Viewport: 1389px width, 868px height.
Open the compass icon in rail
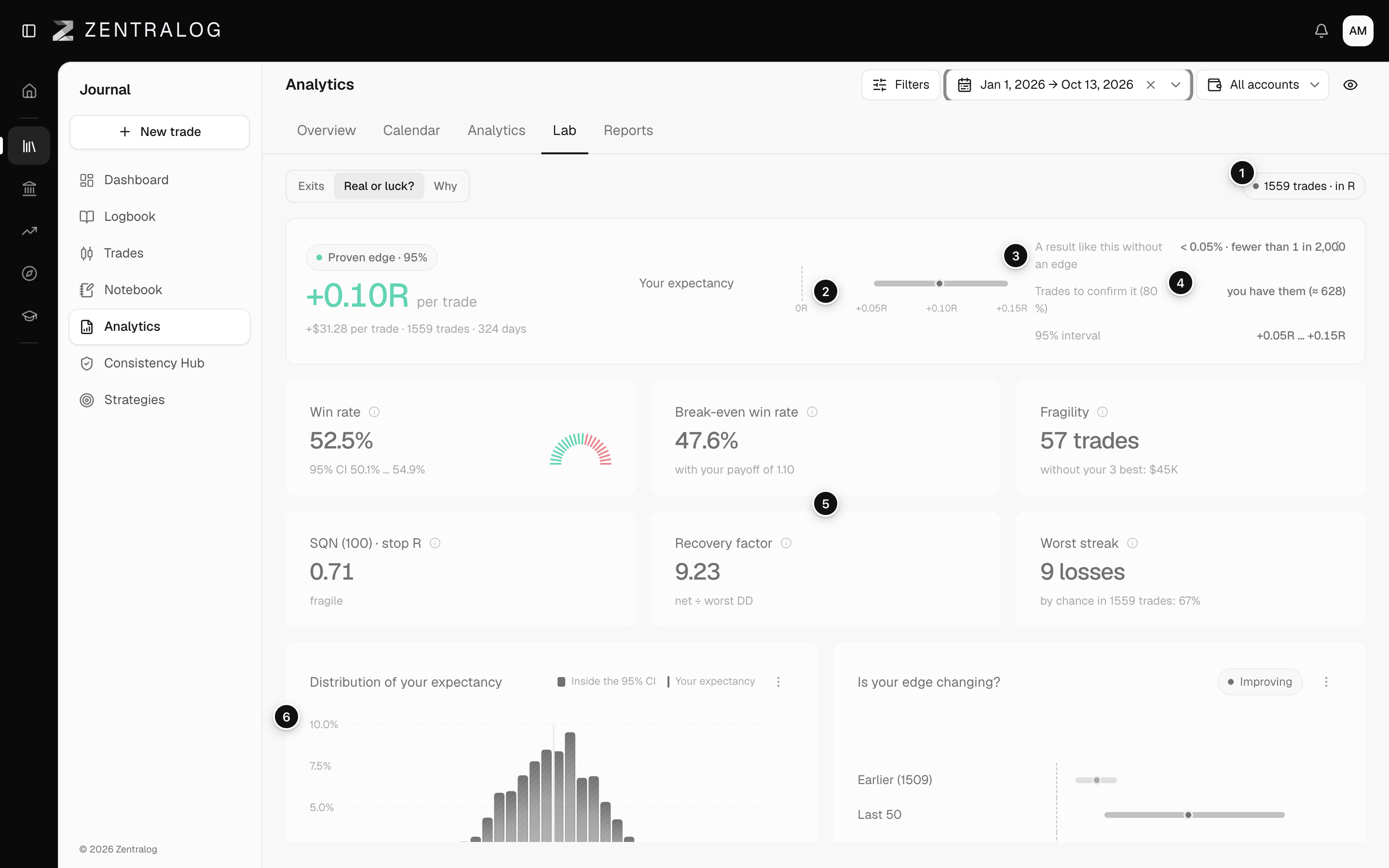pyautogui.click(x=29, y=273)
